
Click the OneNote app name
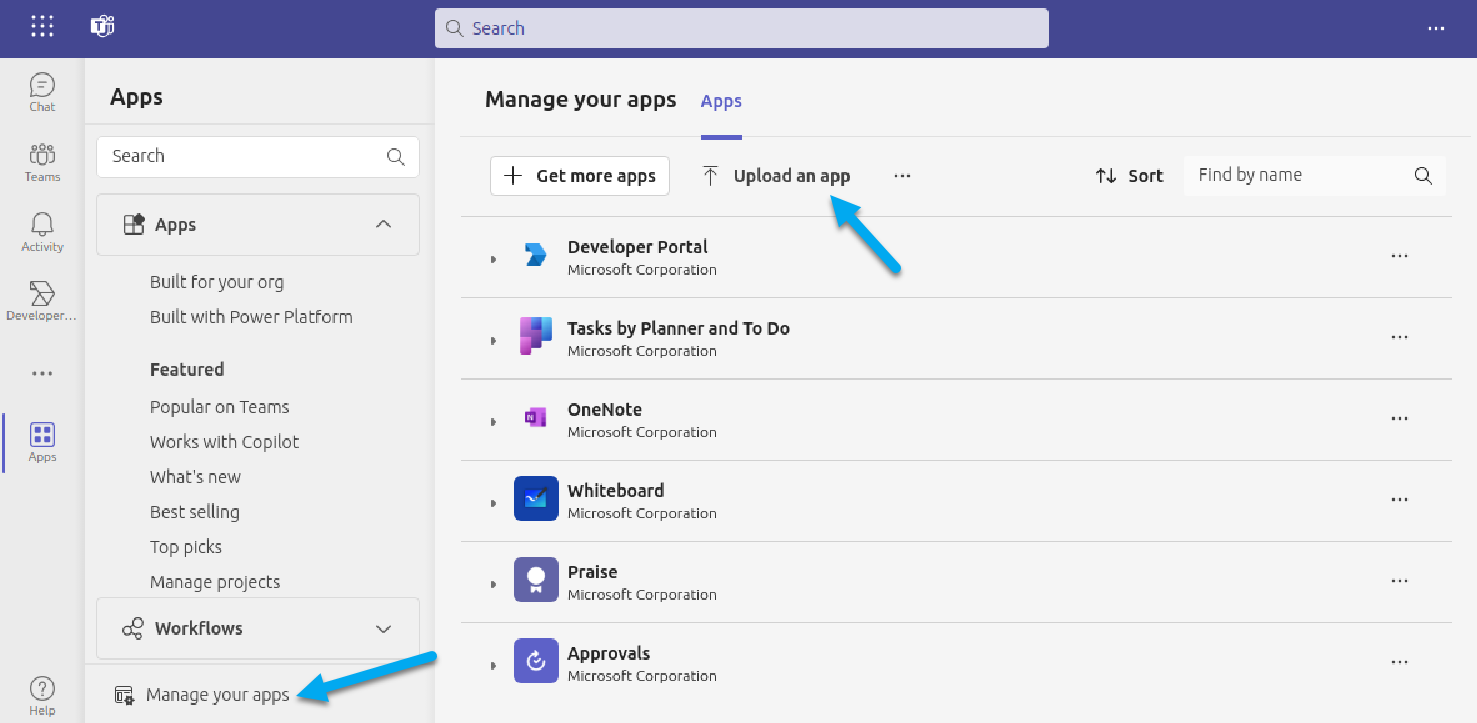[x=604, y=410]
